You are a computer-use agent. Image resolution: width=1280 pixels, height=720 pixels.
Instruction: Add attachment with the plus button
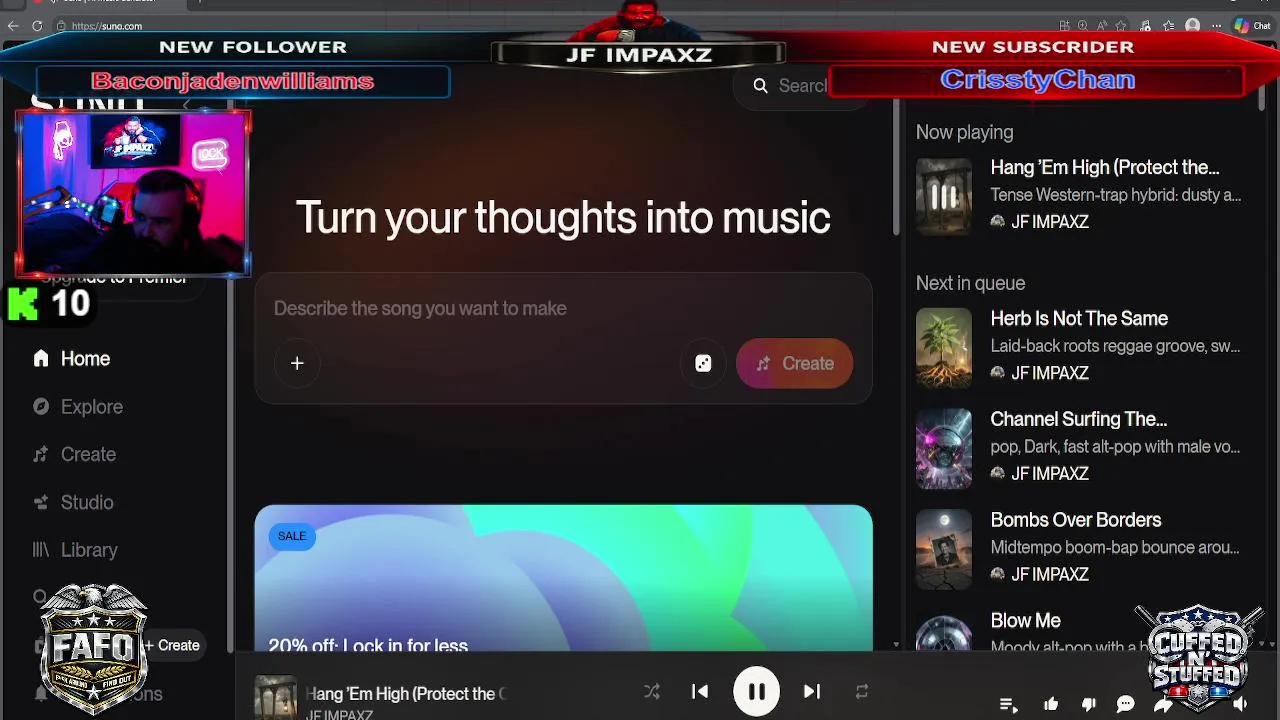pos(297,364)
